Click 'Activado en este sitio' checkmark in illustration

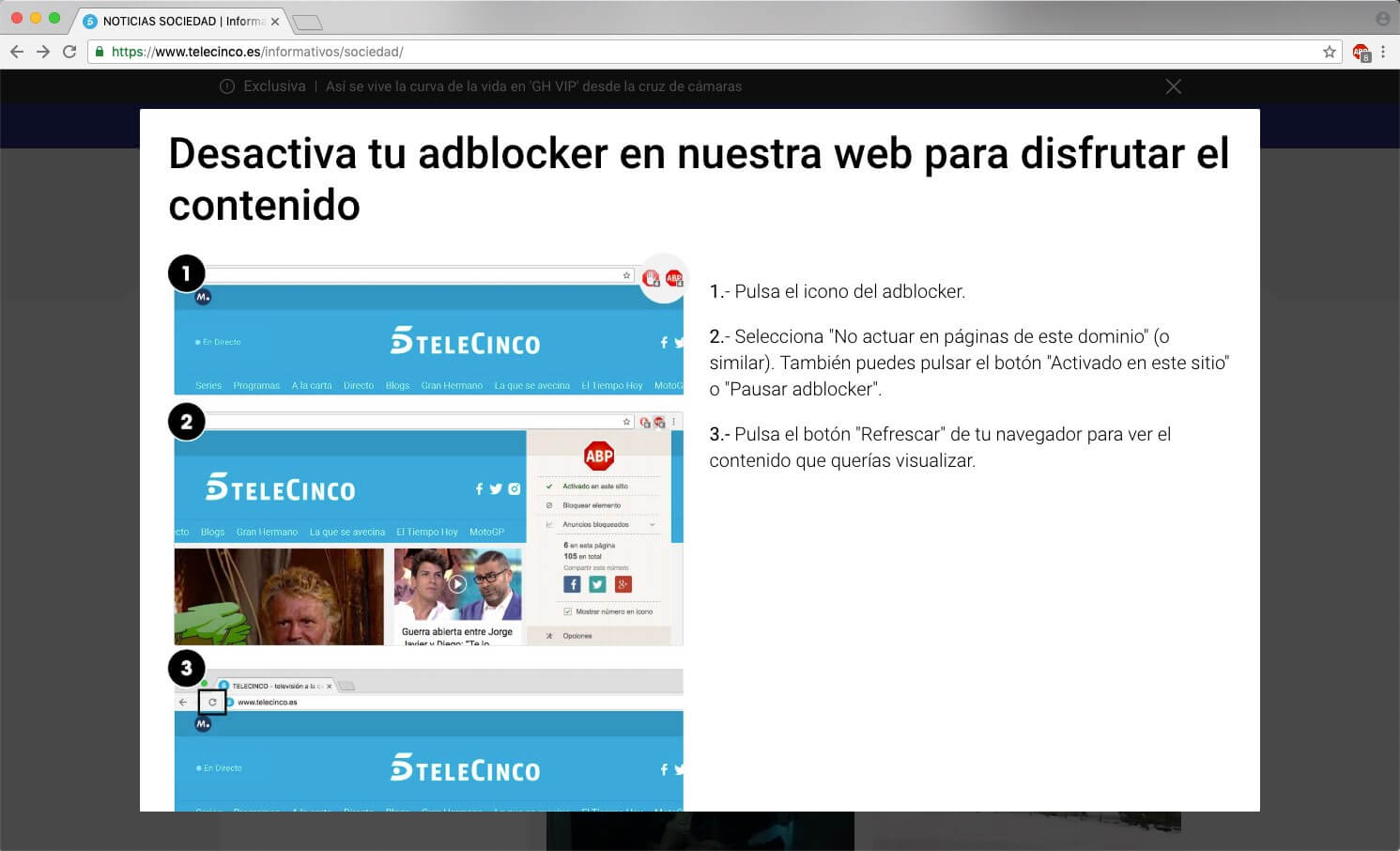click(549, 487)
